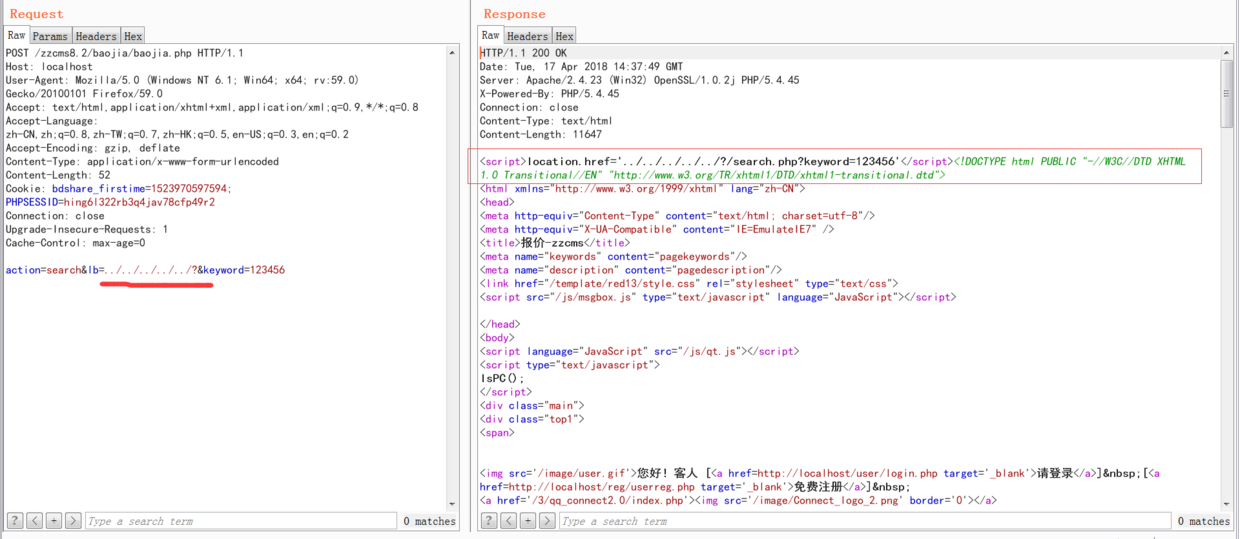Focus the Request search term field
The image size is (1240, 539).
(x=240, y=521)
